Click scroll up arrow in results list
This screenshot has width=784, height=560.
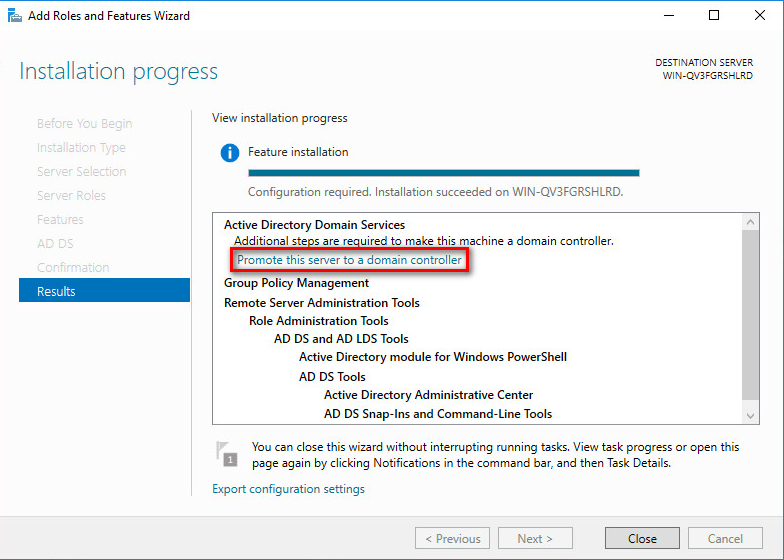(x=750, y=222)
